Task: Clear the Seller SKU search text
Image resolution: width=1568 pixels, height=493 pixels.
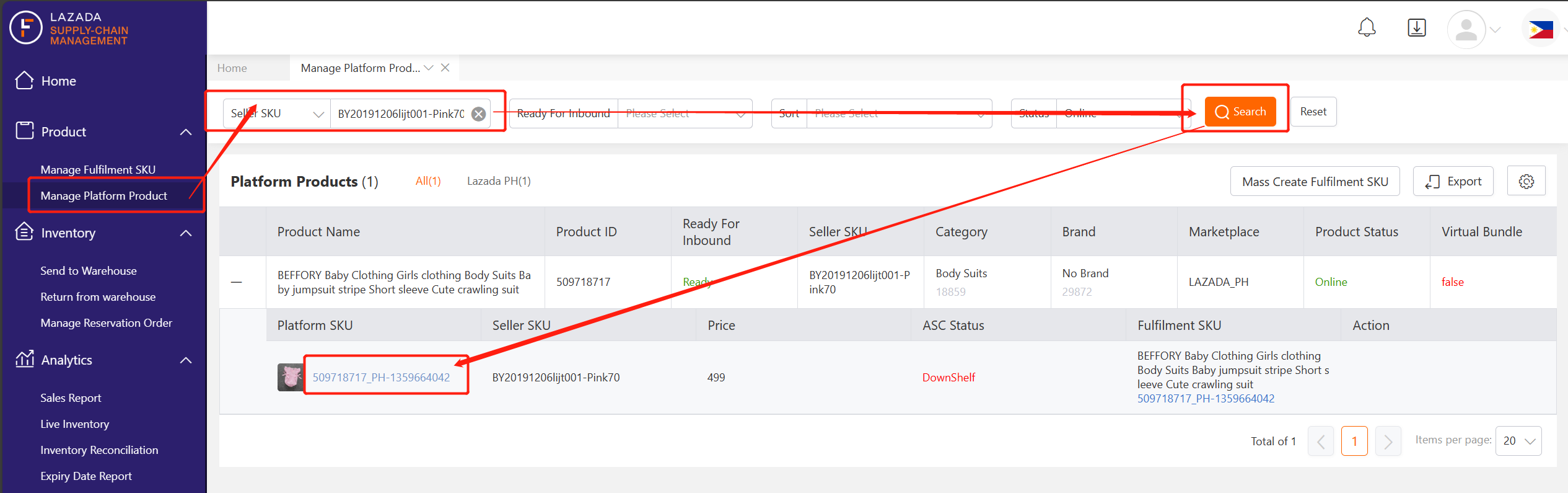Action: 478,114
